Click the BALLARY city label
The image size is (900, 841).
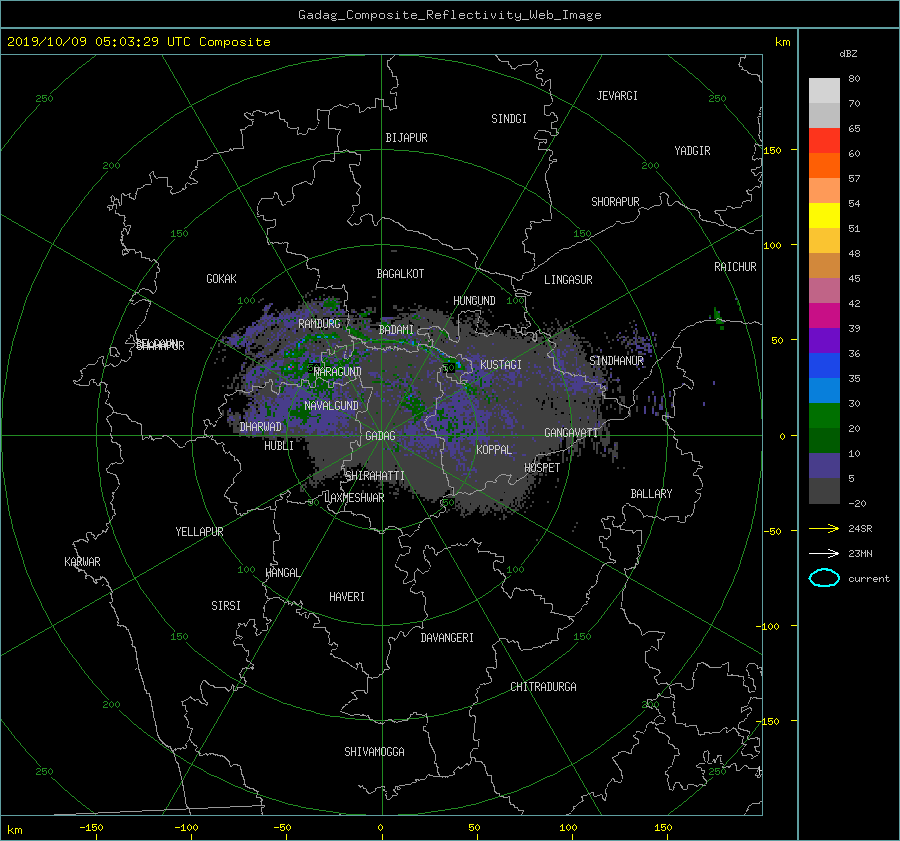point(651,494)
